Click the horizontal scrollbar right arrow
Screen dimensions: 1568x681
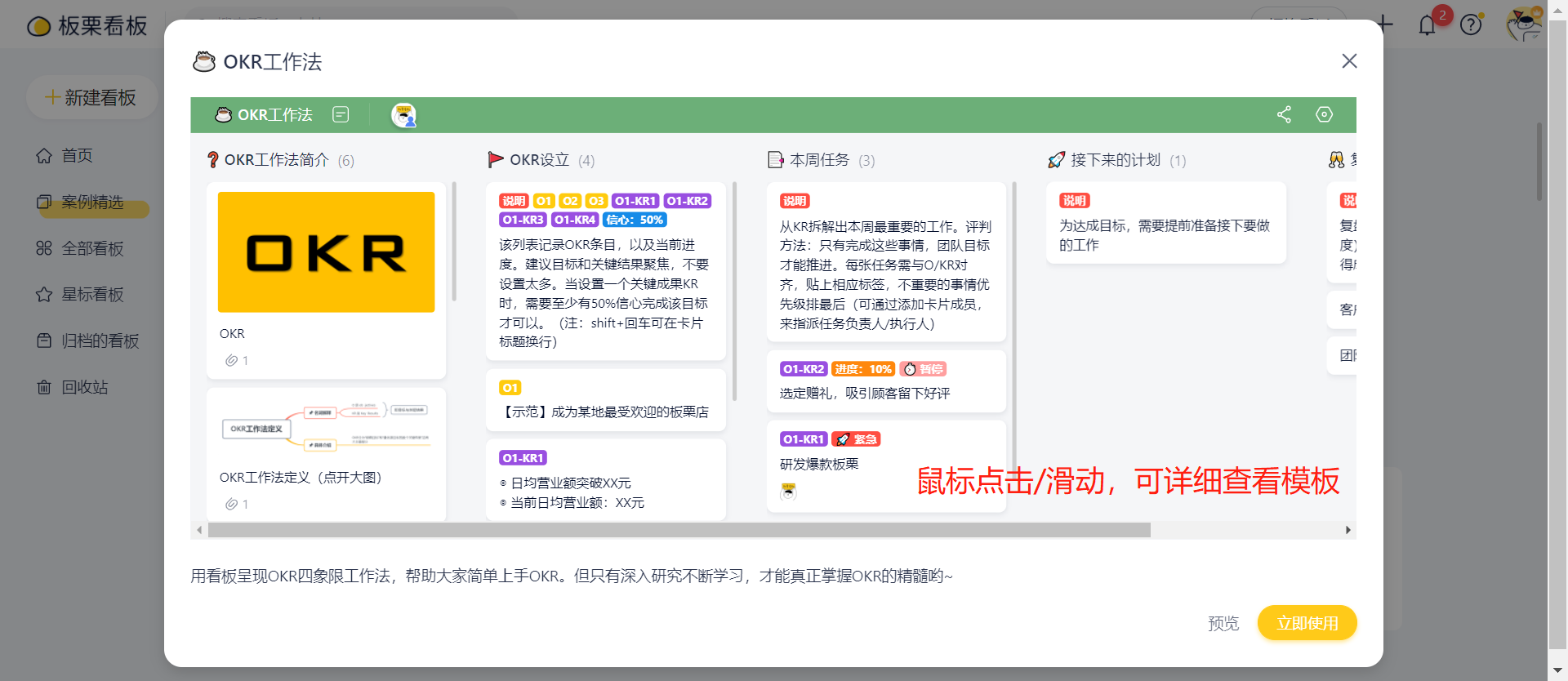[1347, 530]
